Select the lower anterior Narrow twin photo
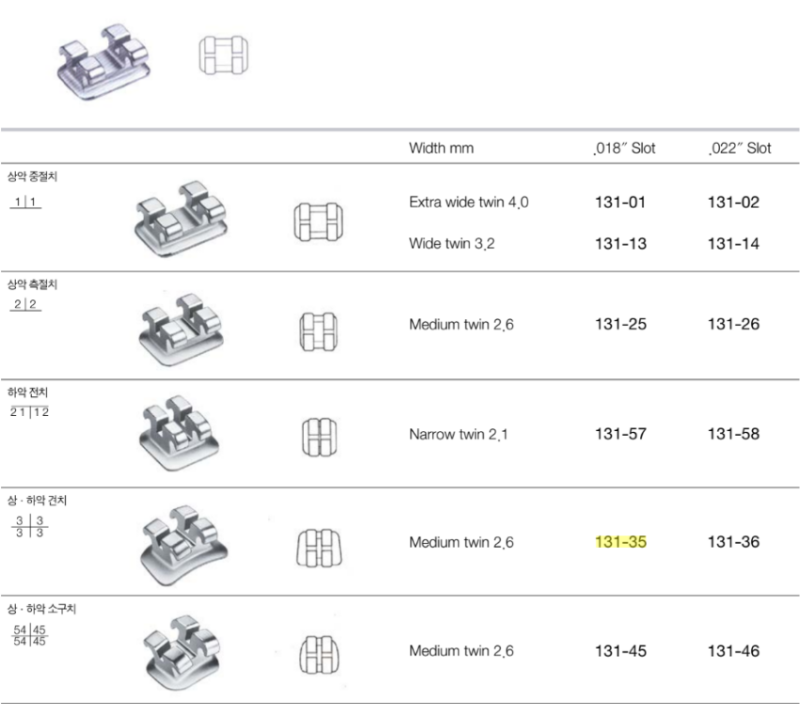Screen dimensions: 800x704 pos(179,433)
